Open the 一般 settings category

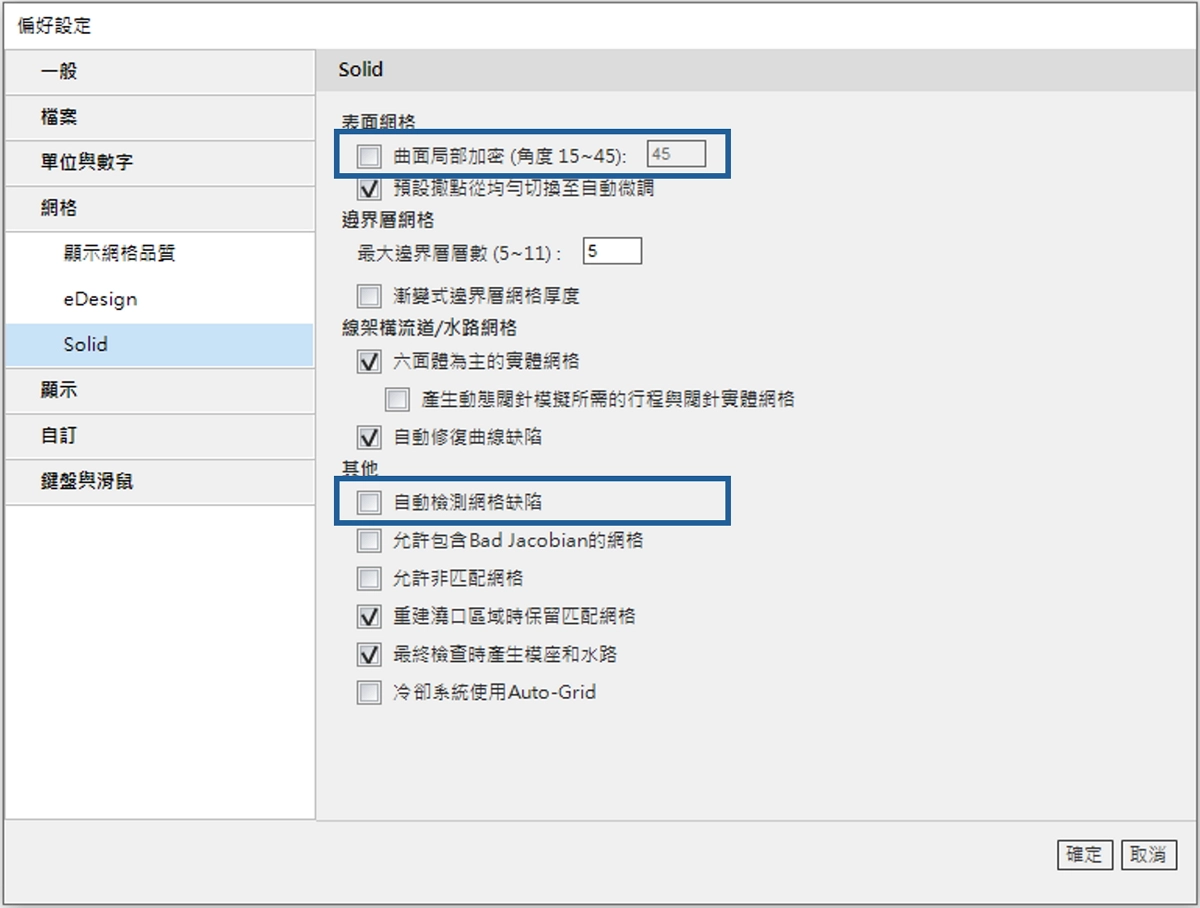pos(160,72)
